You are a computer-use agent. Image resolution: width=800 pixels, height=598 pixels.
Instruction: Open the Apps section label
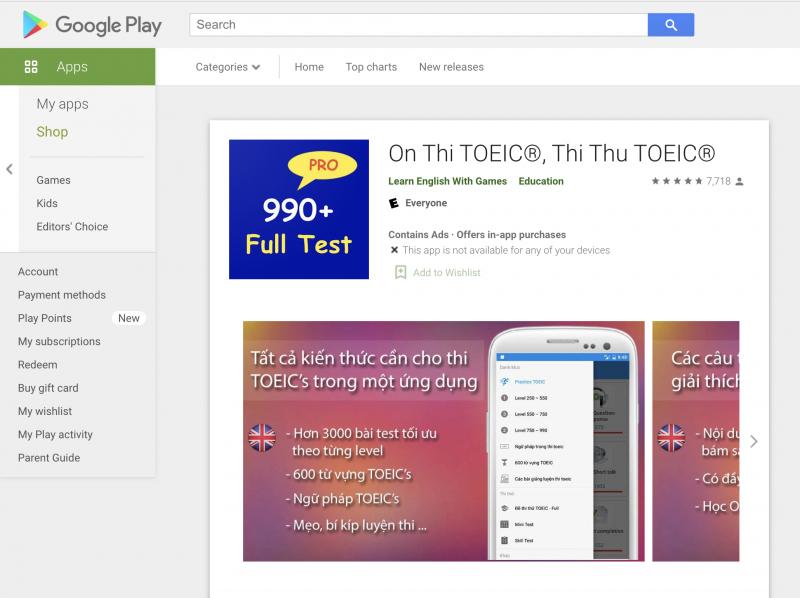click(x=72, y=67)
